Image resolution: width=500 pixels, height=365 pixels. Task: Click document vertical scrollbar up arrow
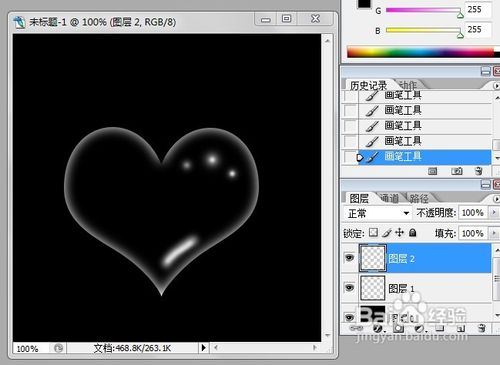(x=327, y=41)
